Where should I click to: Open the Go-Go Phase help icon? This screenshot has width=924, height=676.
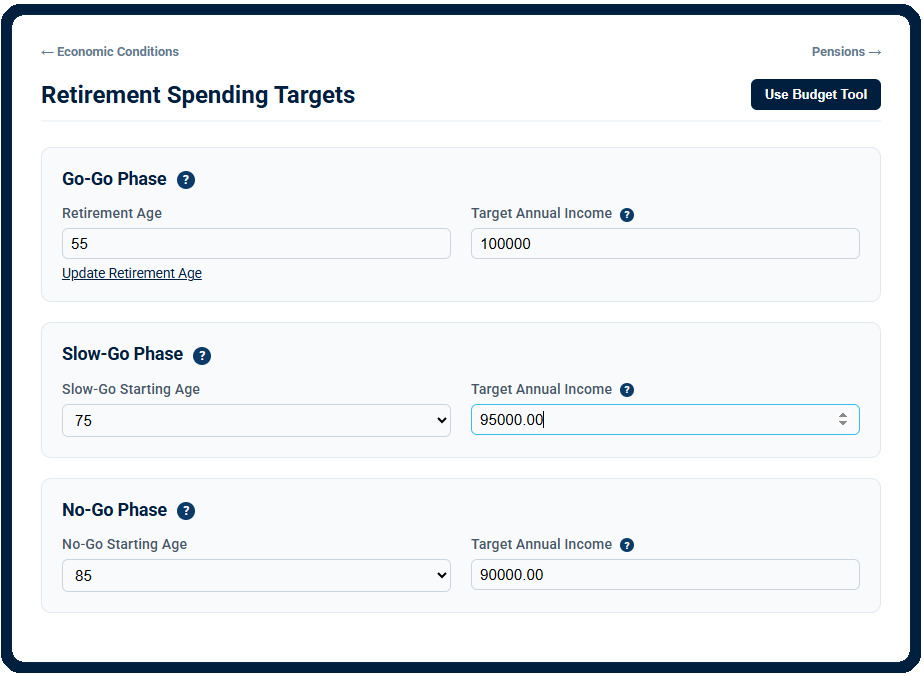[186, 180]
